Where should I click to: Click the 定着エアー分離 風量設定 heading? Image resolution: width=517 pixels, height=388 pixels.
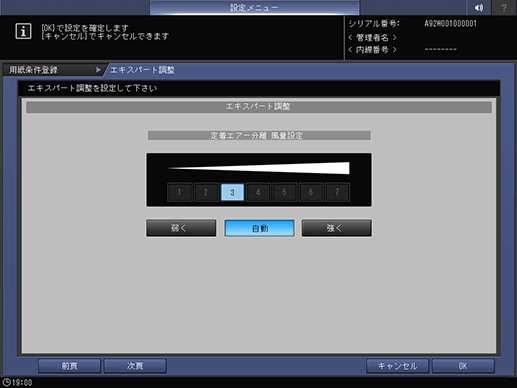pyautogui.click(x=259, y=135)
